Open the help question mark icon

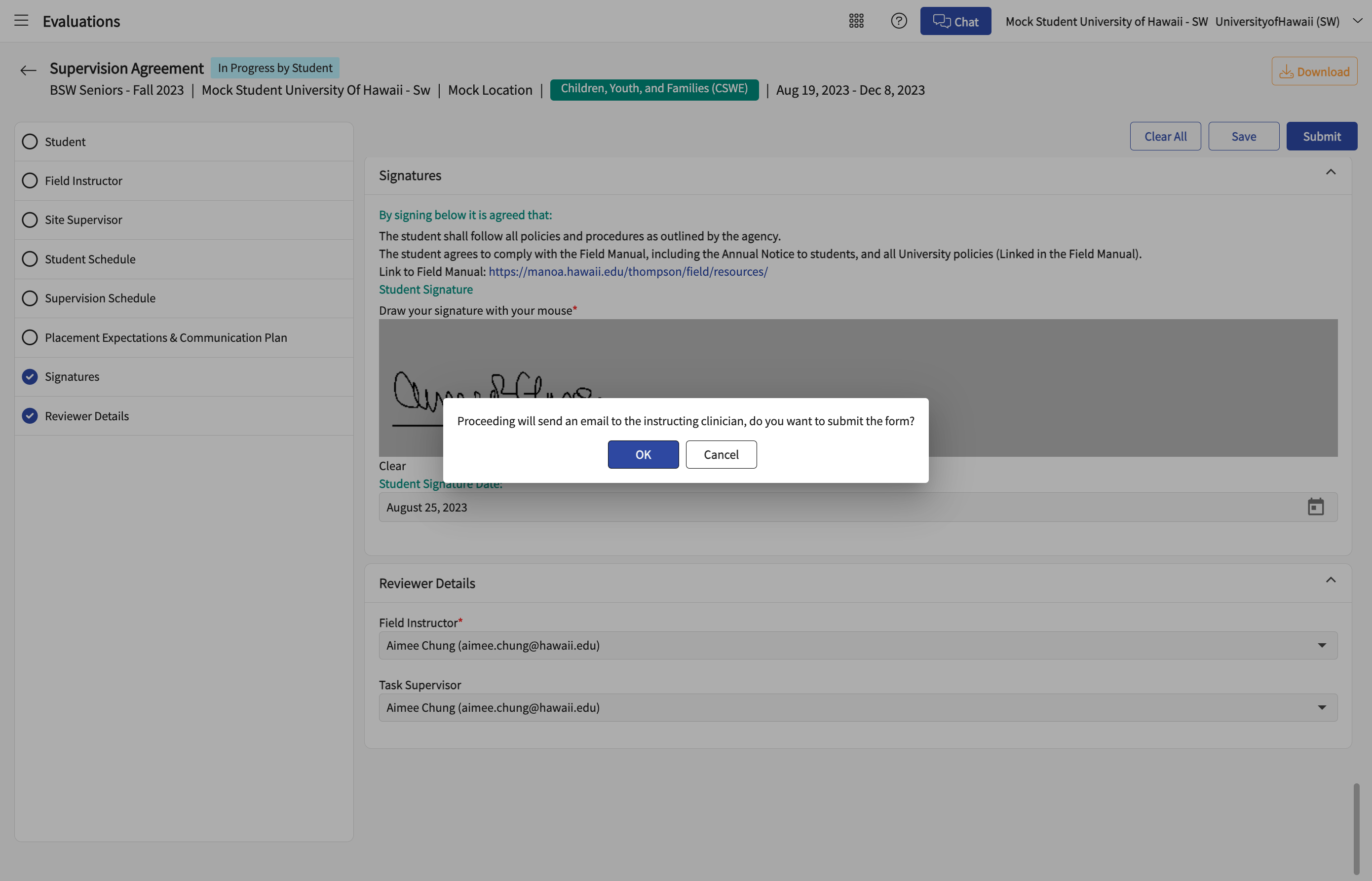pos(899,21)
